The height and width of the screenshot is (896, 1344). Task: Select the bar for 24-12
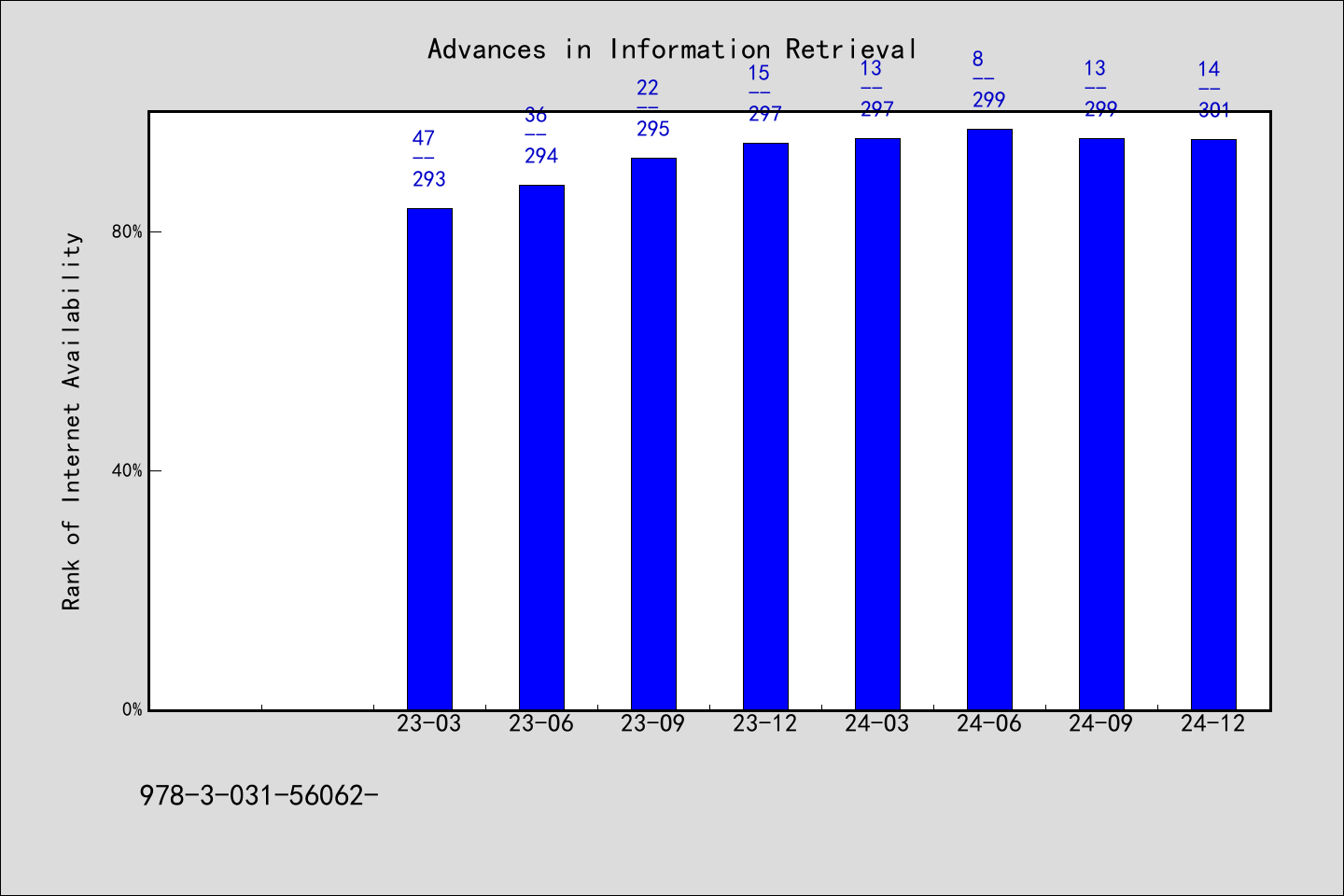click(x=1213, y=424)
